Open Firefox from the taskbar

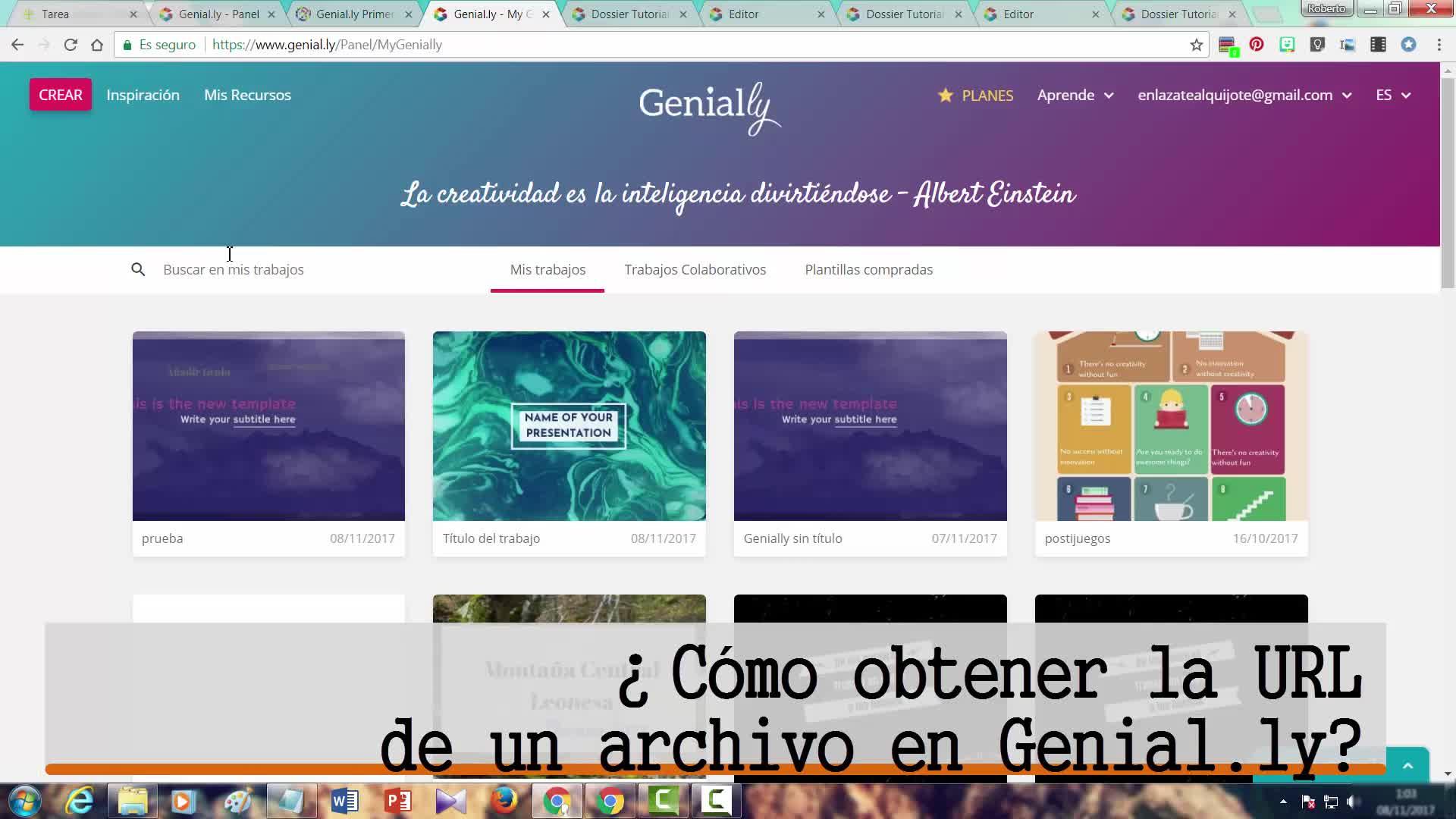click(504, 801)
